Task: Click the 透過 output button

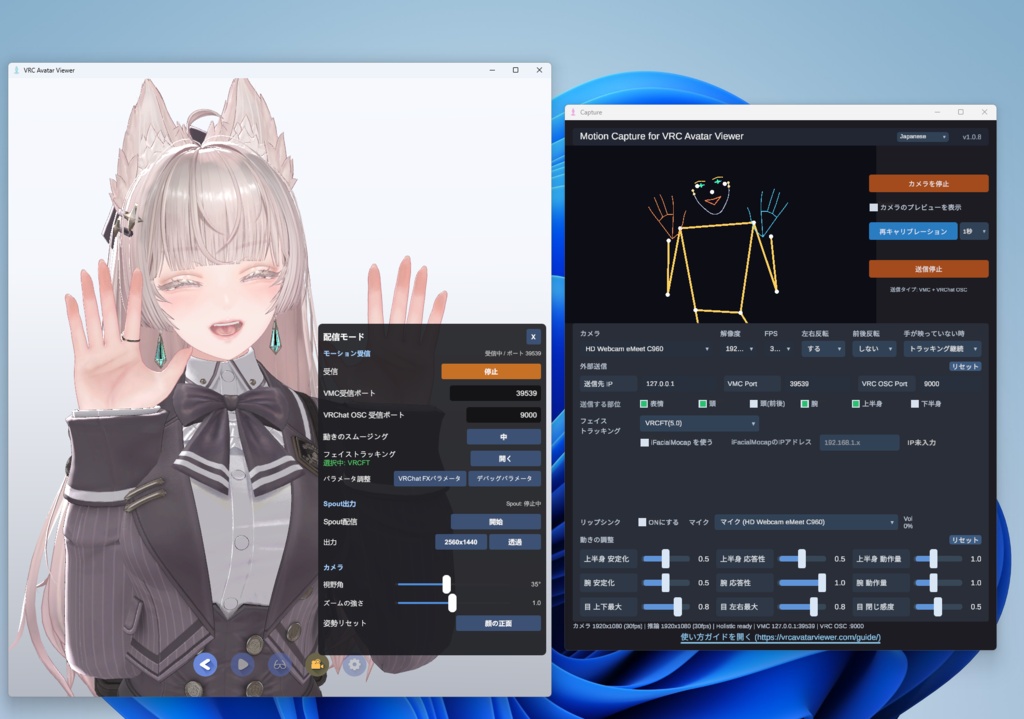Action: [x=515, y=542]
